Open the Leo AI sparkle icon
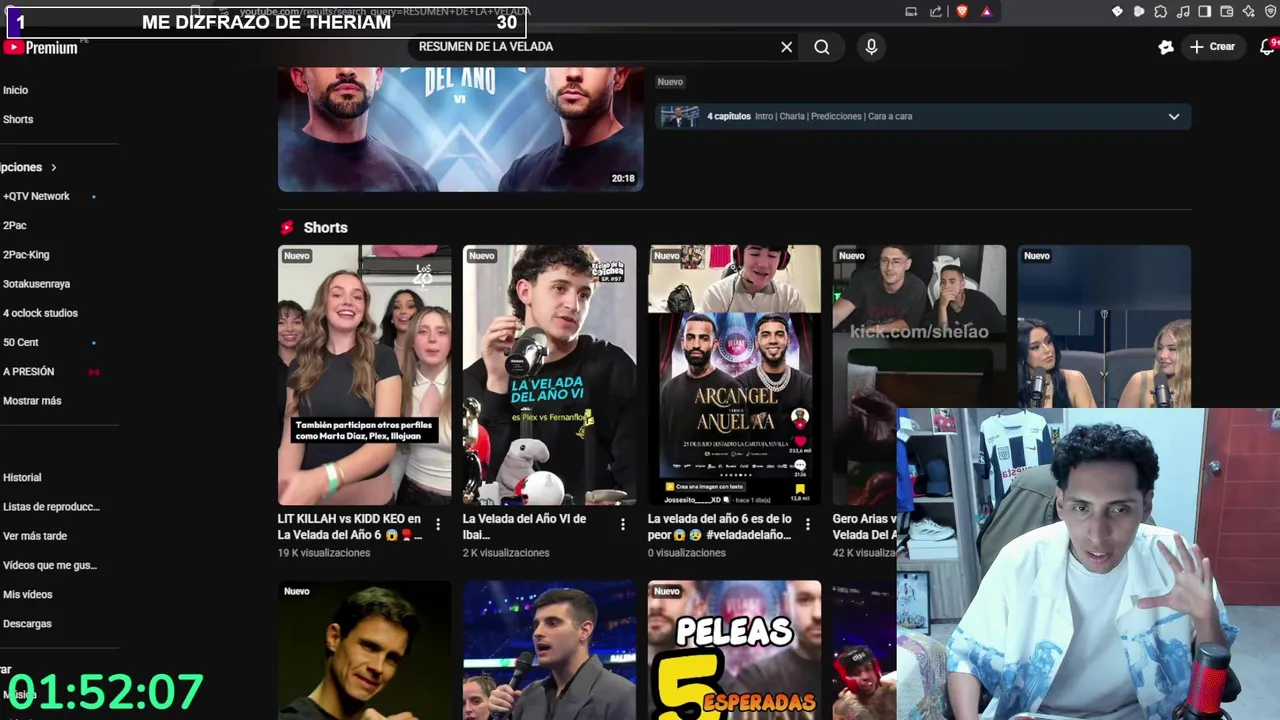The width and height of the screenshot is (1280, 720). [1249, 11]
